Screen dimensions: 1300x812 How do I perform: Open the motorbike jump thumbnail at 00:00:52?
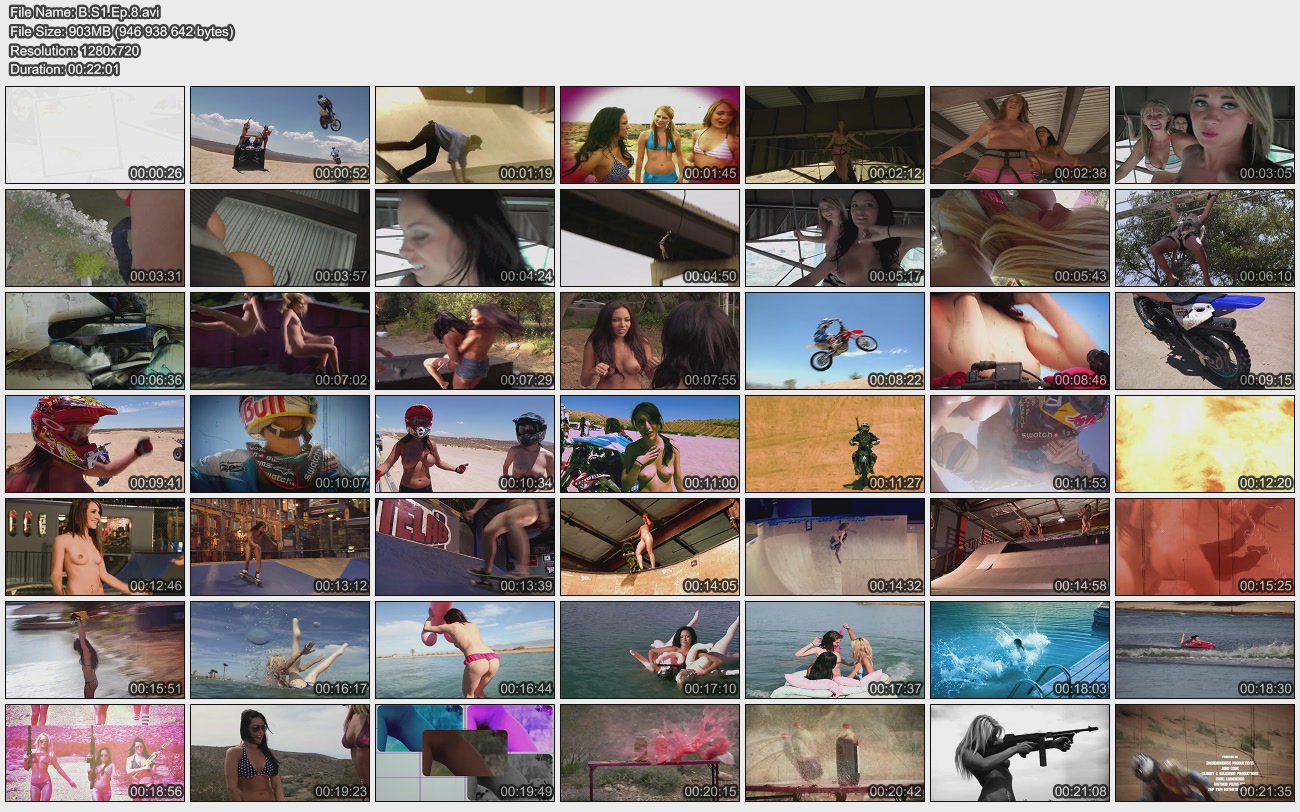[x=280, y=134]
